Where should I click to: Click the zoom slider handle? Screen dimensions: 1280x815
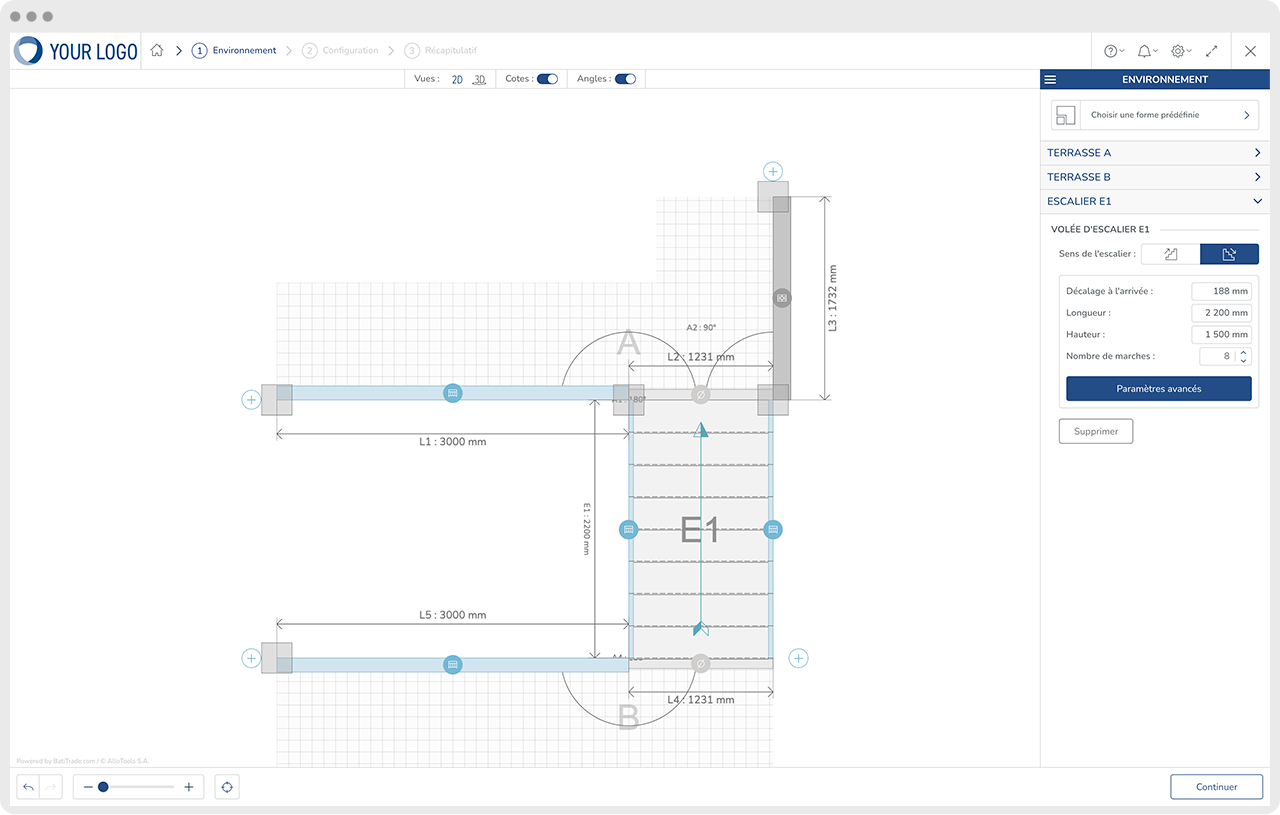[x=103, y=787]
